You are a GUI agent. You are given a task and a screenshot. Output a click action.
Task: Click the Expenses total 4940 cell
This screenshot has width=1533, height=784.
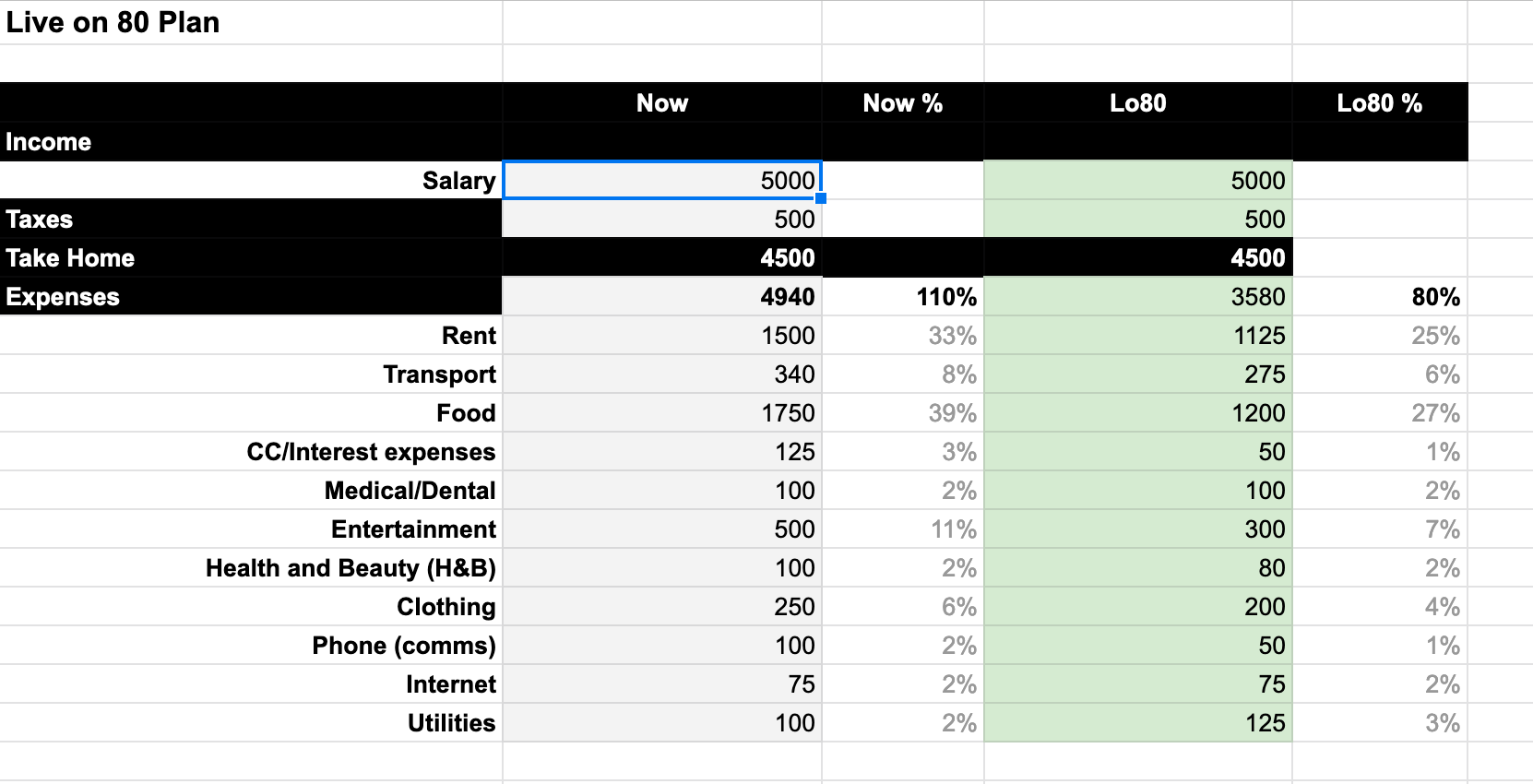click(x=662, y=297)
